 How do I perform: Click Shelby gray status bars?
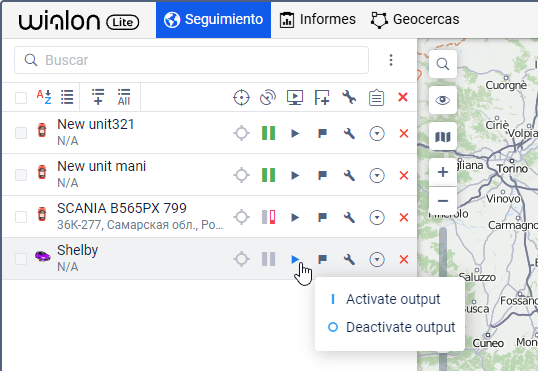coord(268,259)
